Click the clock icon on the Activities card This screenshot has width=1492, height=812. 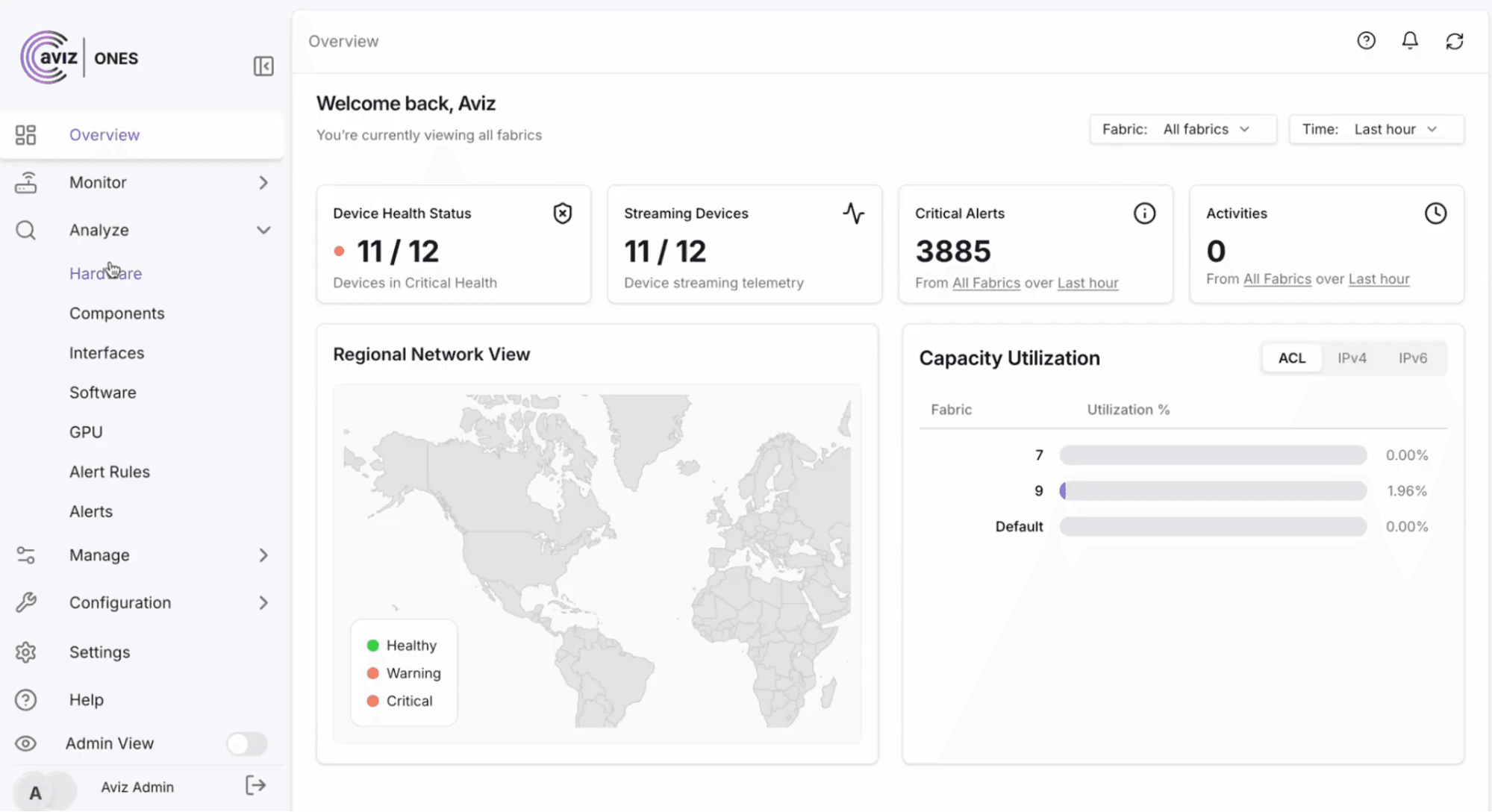point(1435,213)
